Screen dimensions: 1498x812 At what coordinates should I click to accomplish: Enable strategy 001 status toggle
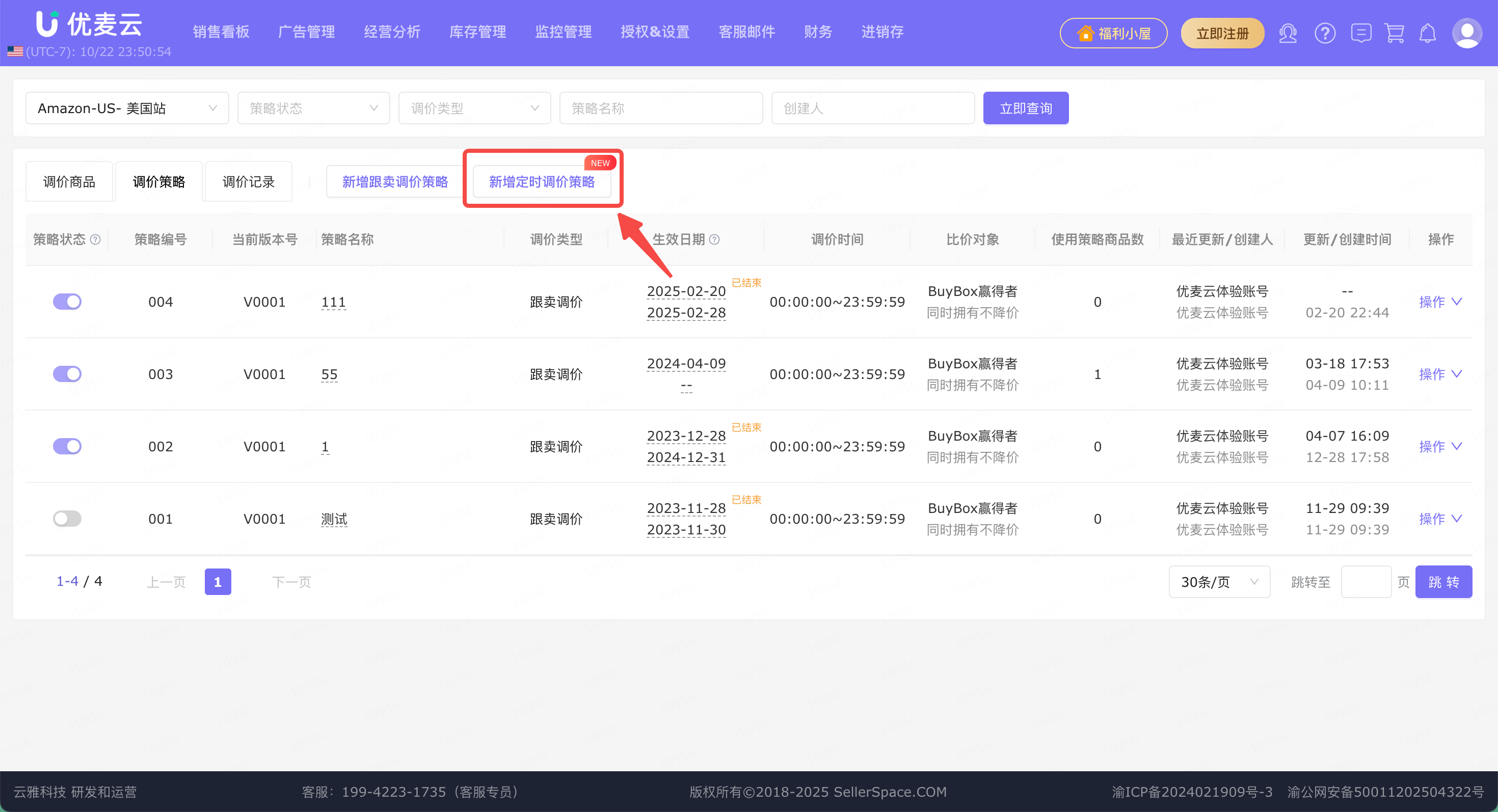point(67,519)
